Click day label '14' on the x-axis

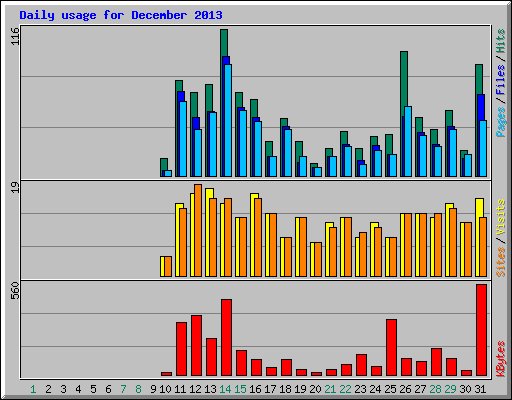[225, 389]
